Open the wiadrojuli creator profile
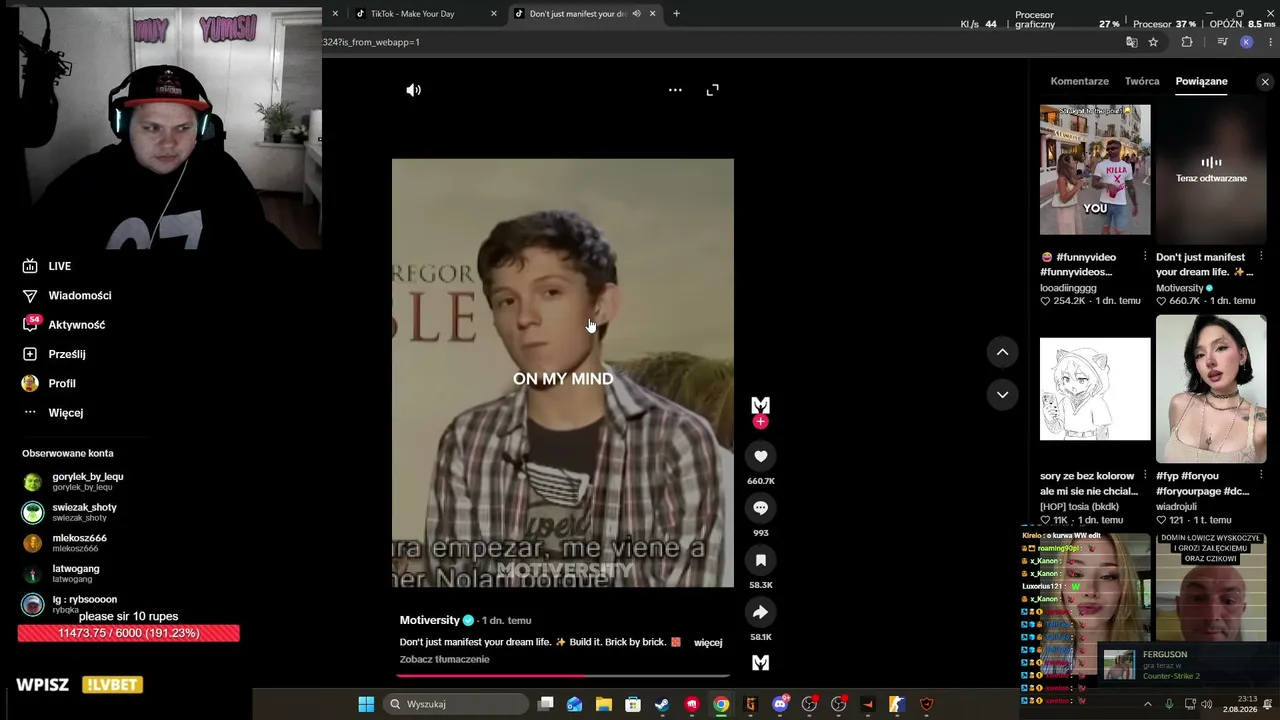The width and height of the screenshot is (1280, 720). click(x=1178, y=507)
